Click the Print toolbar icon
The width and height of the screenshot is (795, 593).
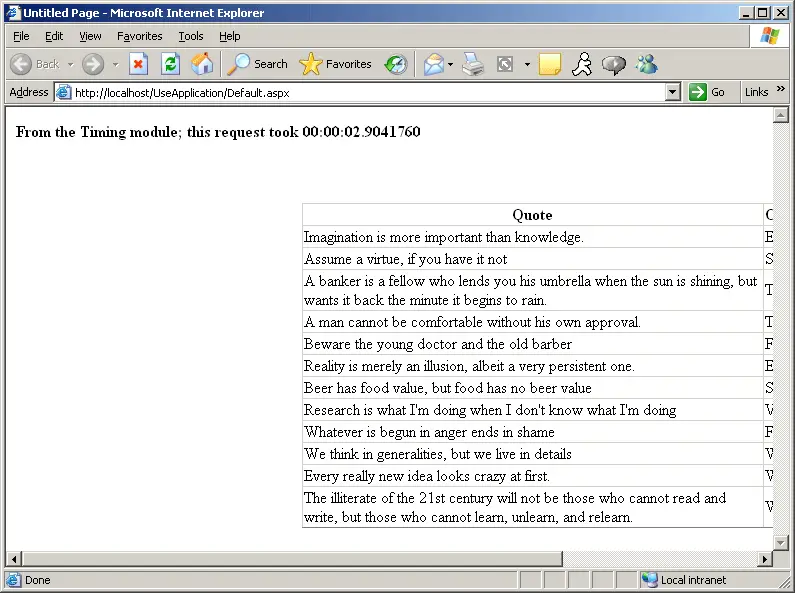pyautogui.click(x=473, y=64)
